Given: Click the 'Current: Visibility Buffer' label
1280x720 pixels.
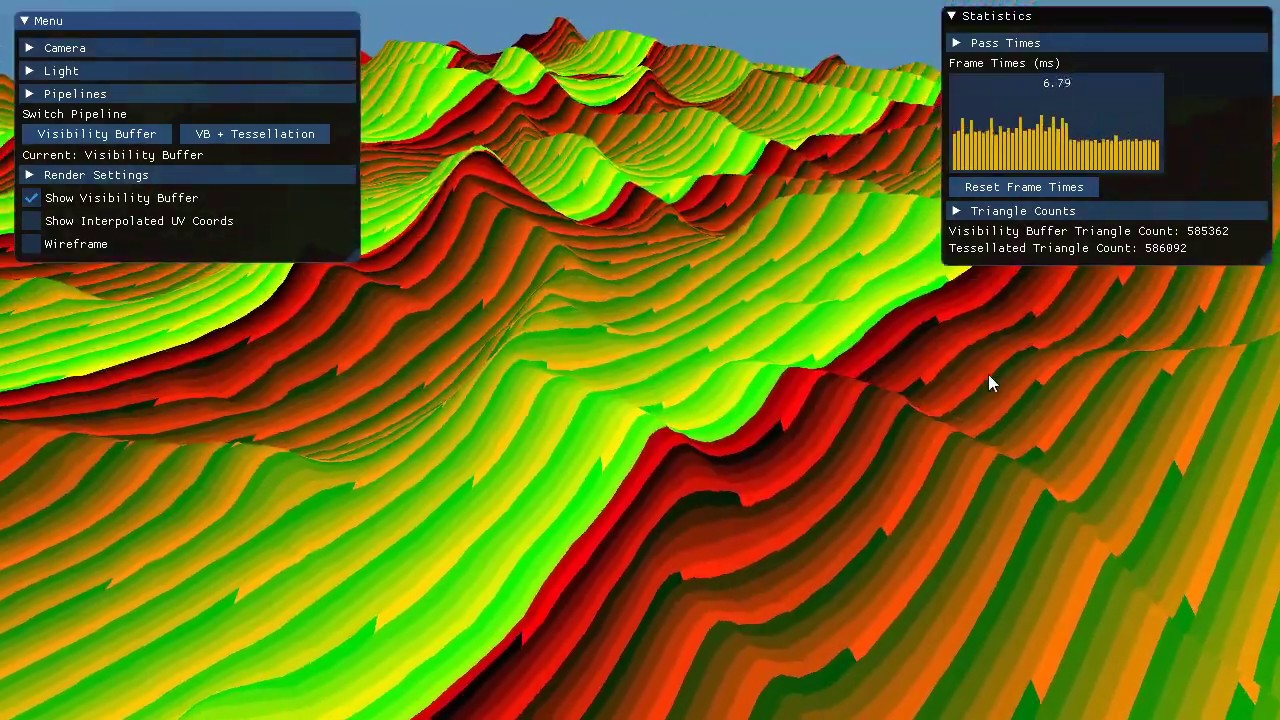Looking at the screenshot, I should pos(113,155).
